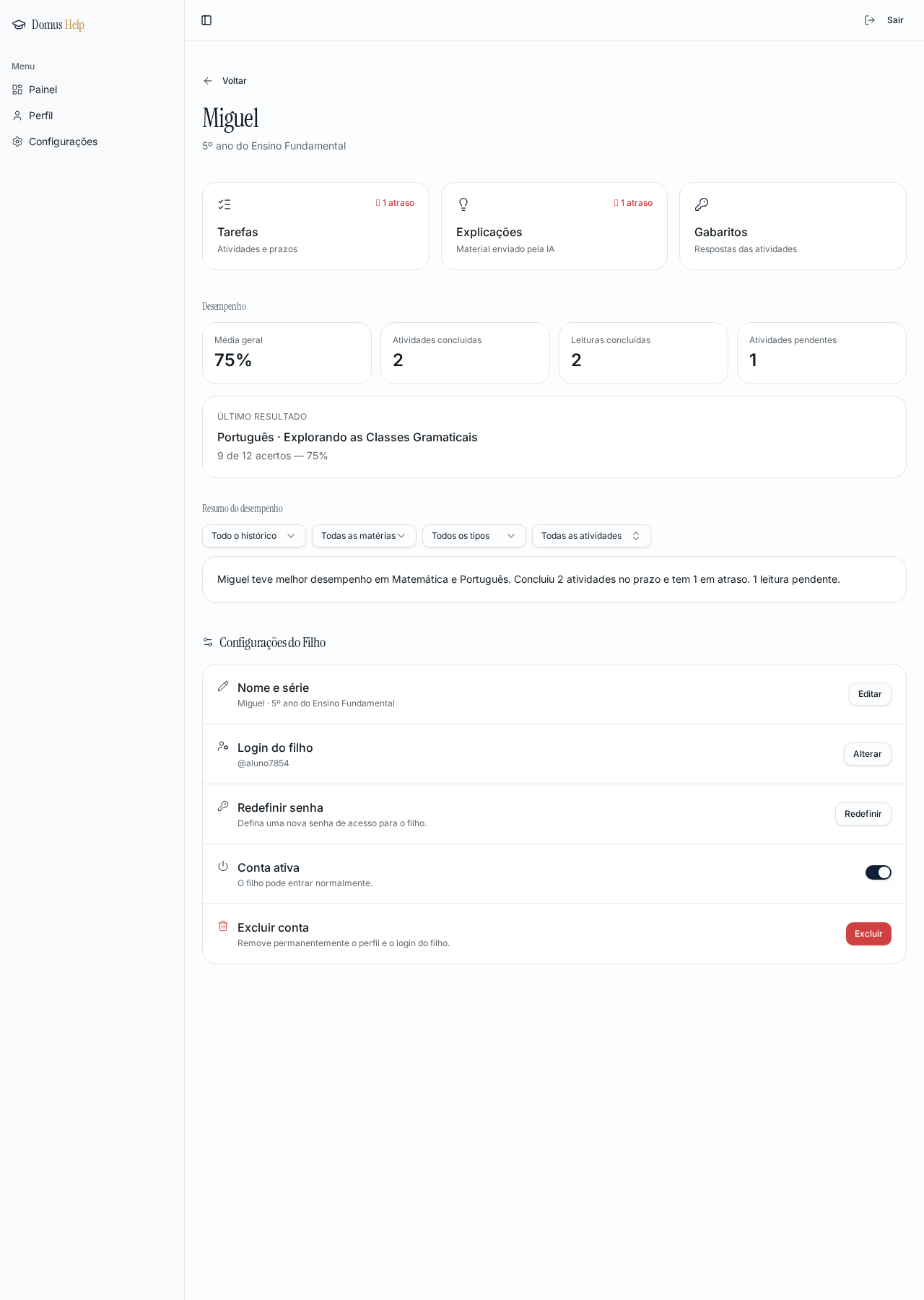Viewport: 924px width, 1300px height.
Task: Click the trash icon next to Excluir conta
Action: point(223,926)
